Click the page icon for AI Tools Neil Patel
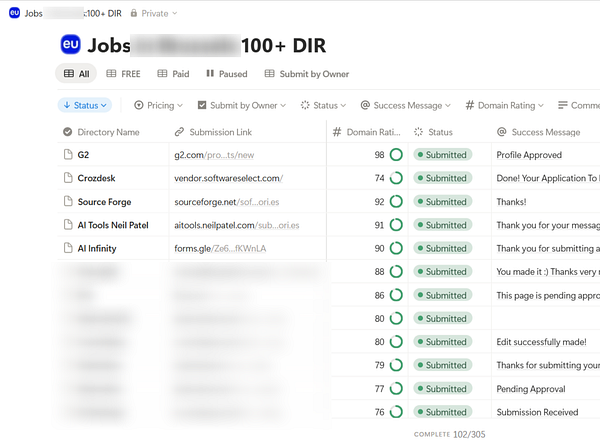 click(x=68, y=225)
